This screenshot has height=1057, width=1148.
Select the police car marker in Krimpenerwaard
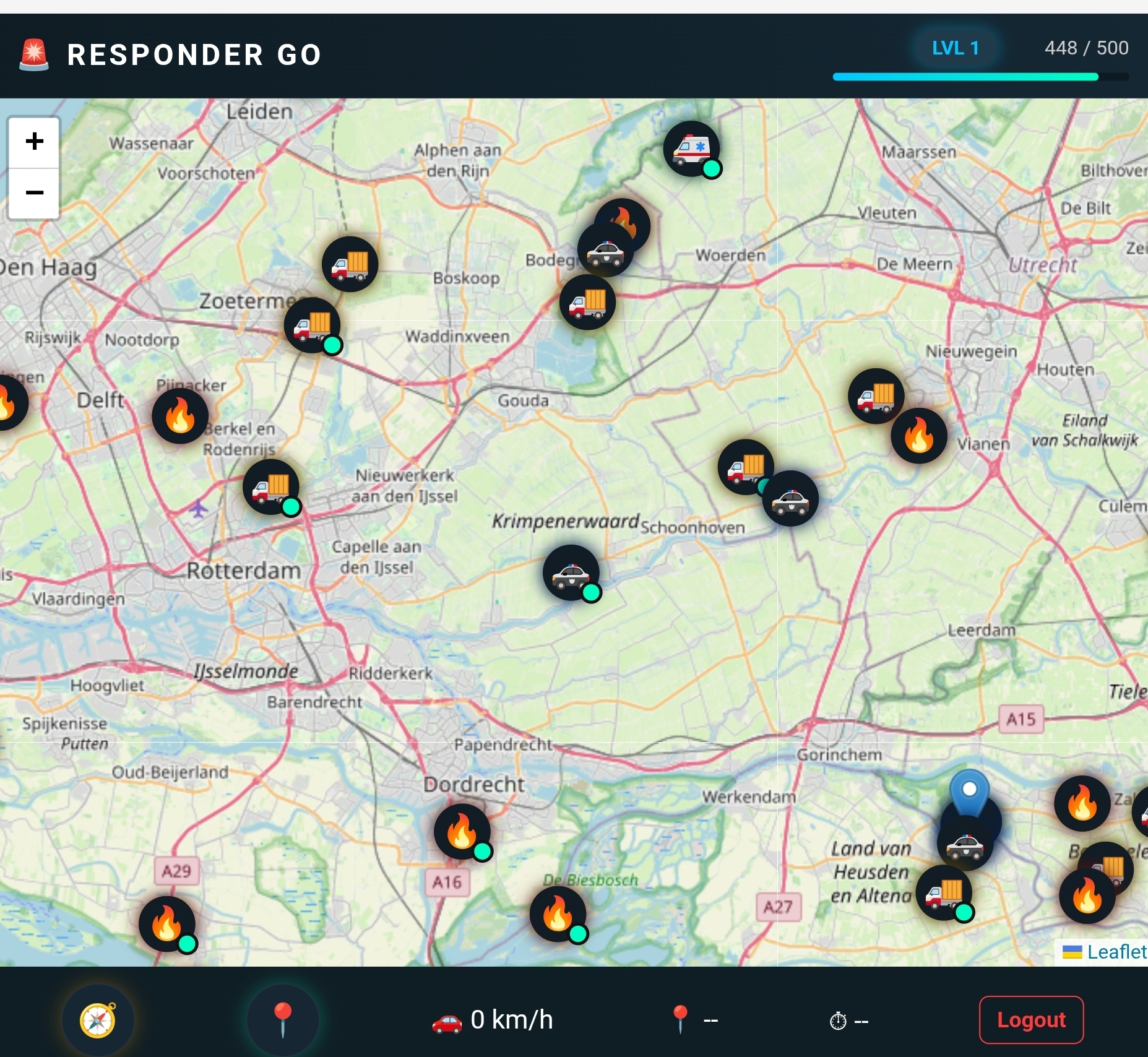(x=571, y=572)
